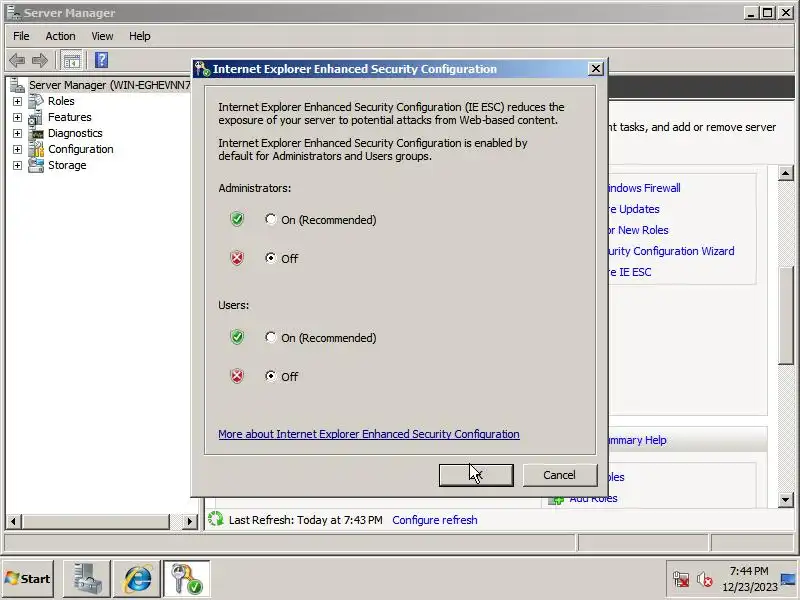Open the Summary Help link
The width and height of the screenshot is (800, 600).
click(x=637, y=440)
